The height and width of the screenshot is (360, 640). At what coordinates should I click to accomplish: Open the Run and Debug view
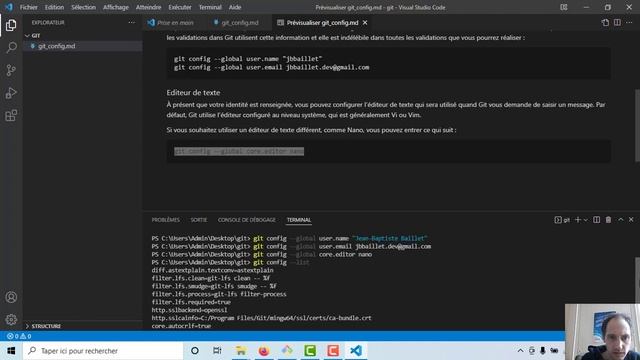[x=11, y=93]
